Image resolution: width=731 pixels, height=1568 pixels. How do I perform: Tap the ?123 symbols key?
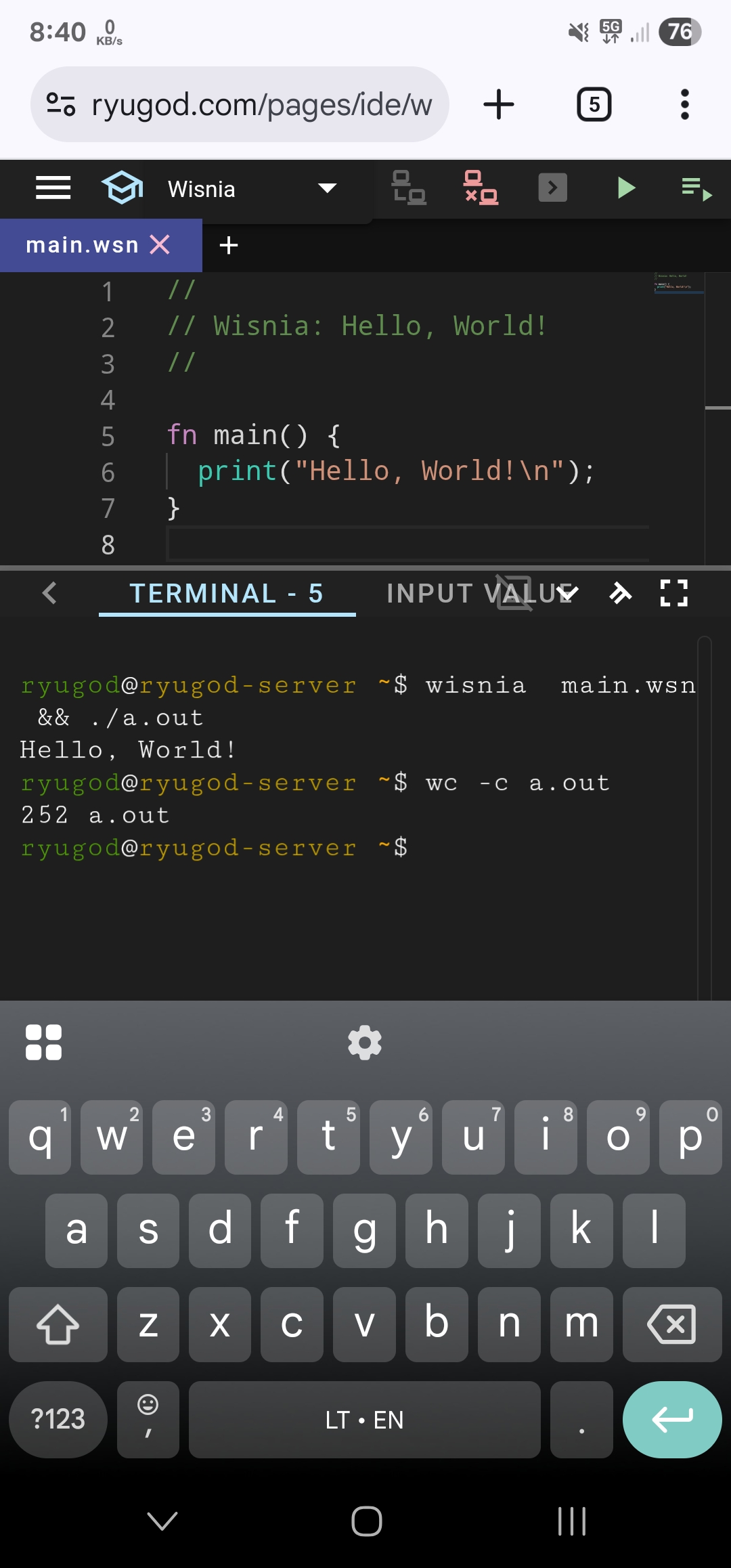(x=58, y=1419)
